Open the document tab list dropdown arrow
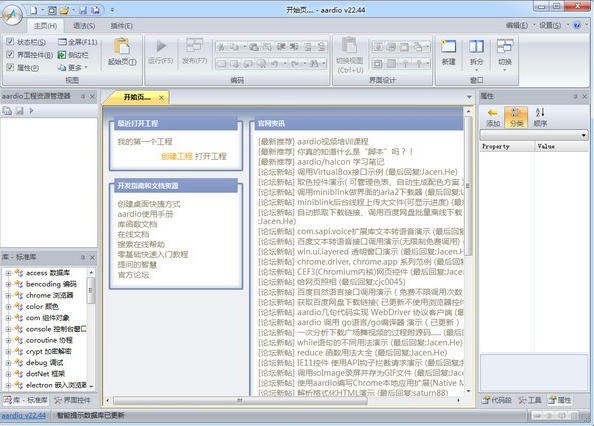The image size is (594, 426). (x=469, y=97)
